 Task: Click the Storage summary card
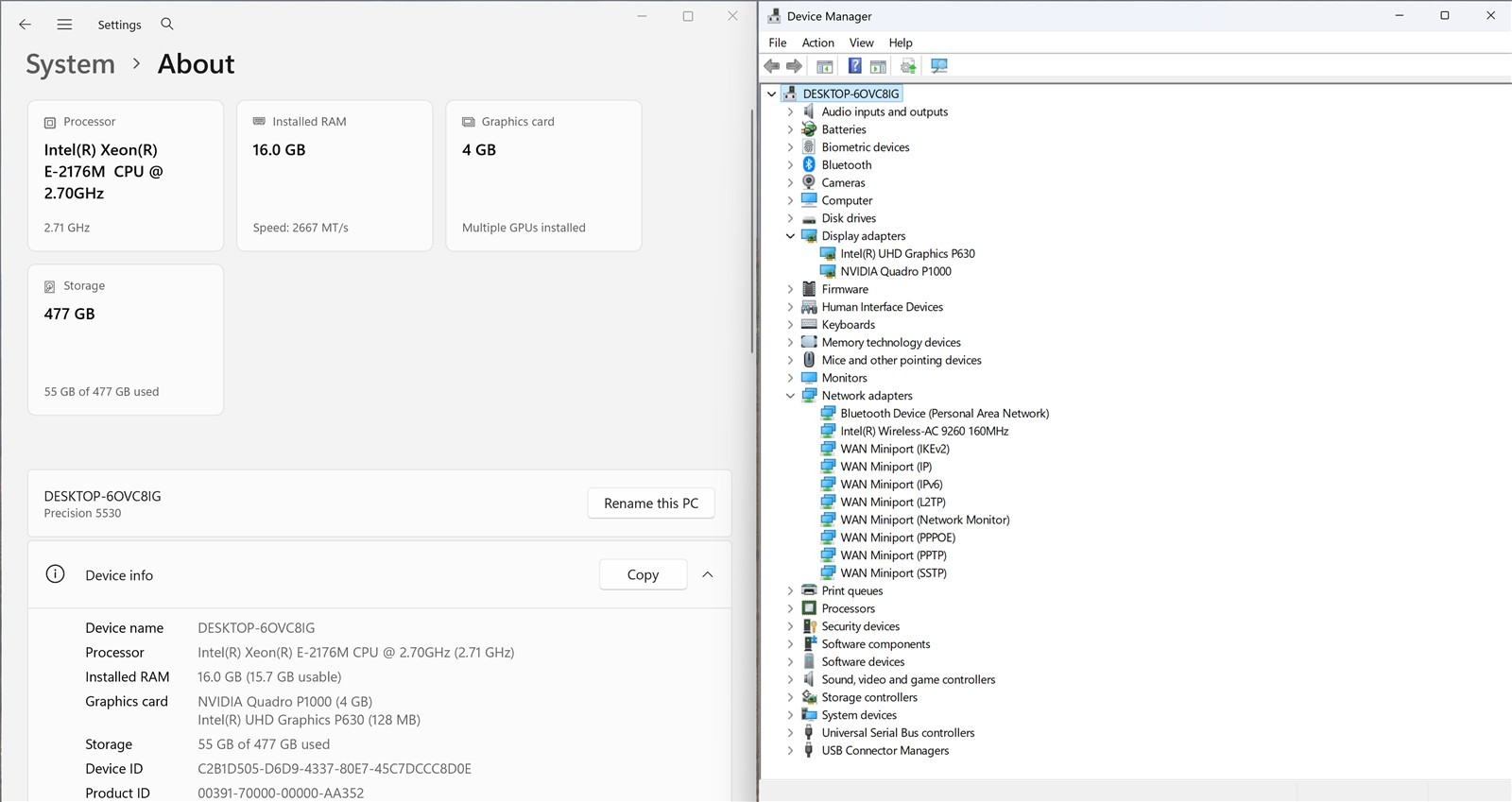126,339
